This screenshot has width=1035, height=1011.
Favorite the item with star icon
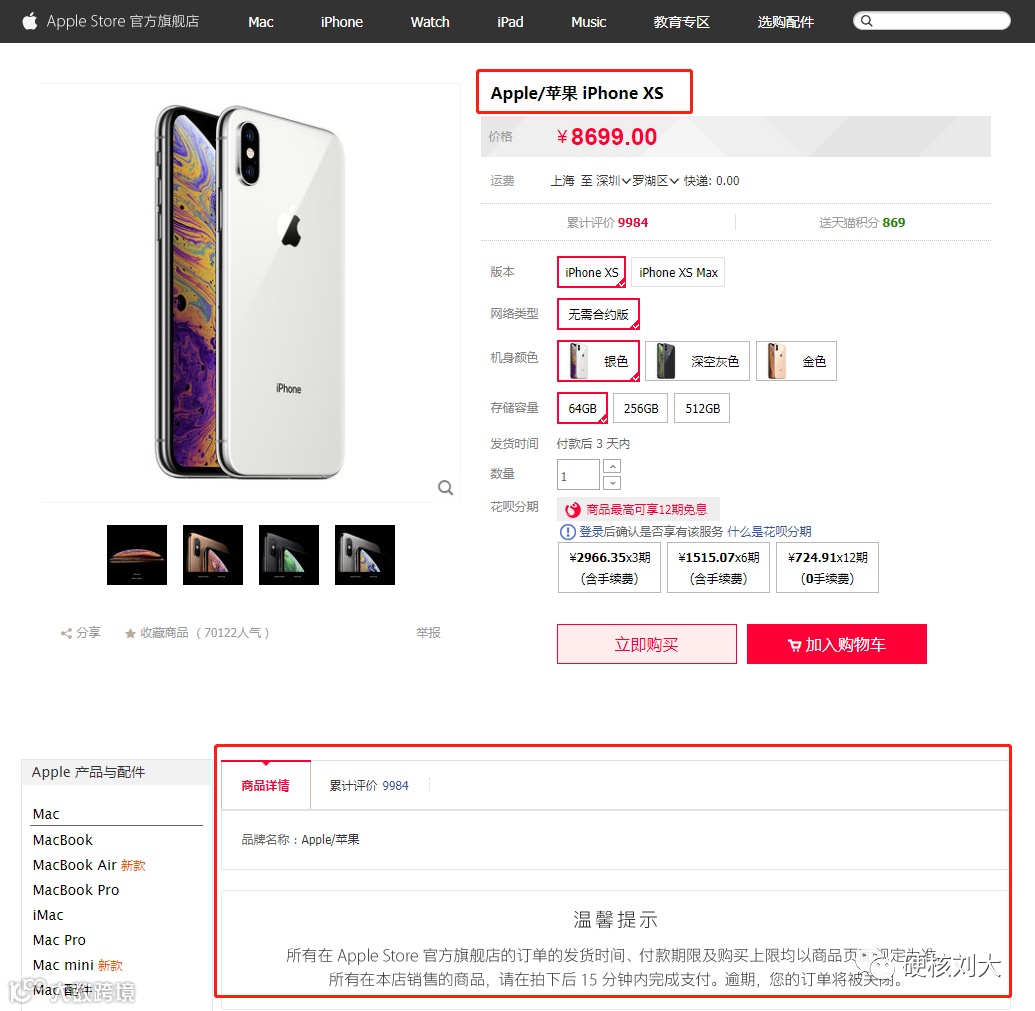point(130,634)
